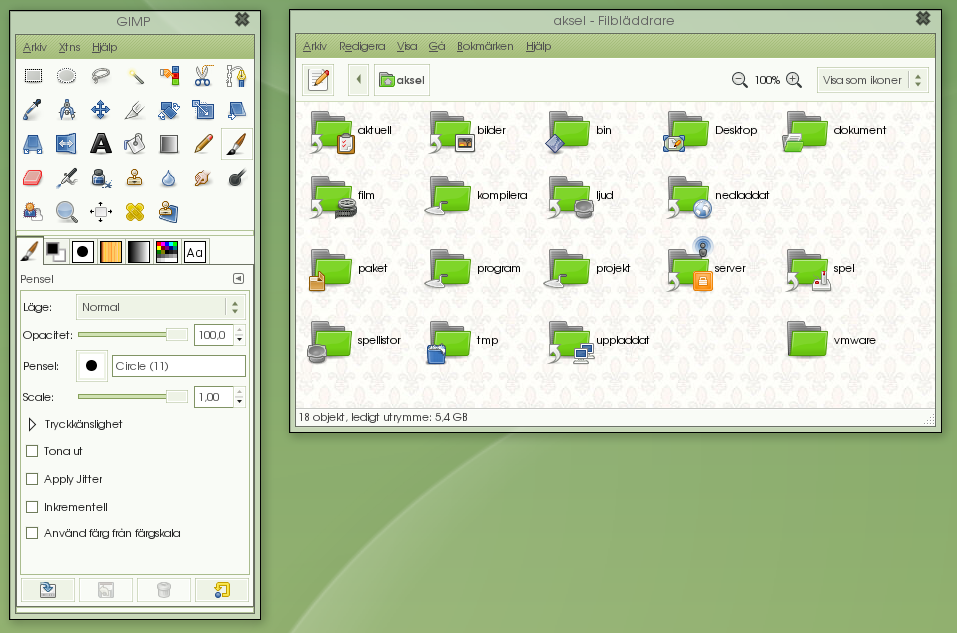The height and width of the screenshot is (633, 957).
Task: Check the Apply Jitter option
Action: (32, 479)
